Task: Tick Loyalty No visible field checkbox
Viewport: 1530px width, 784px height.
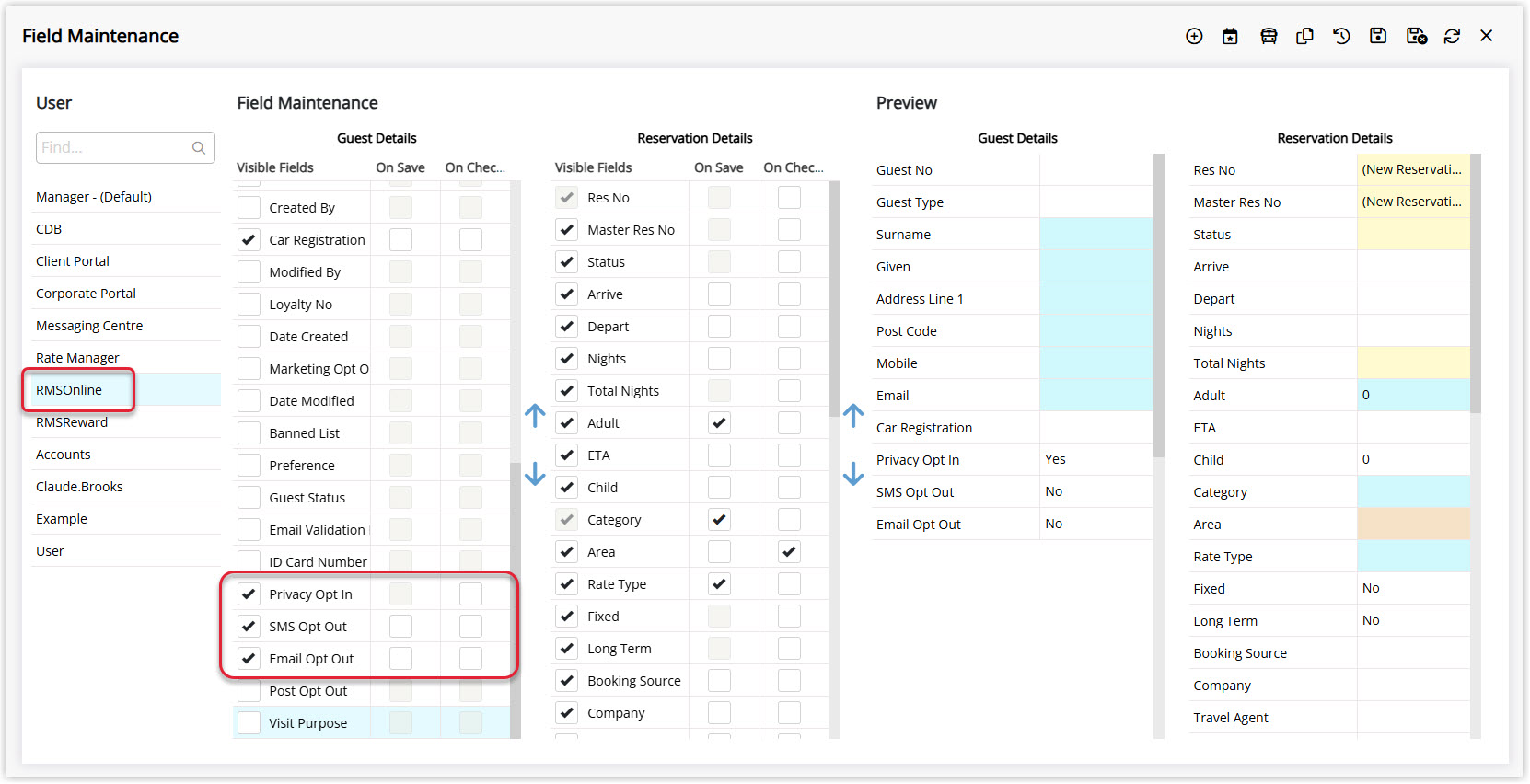Action: (249, 305)
